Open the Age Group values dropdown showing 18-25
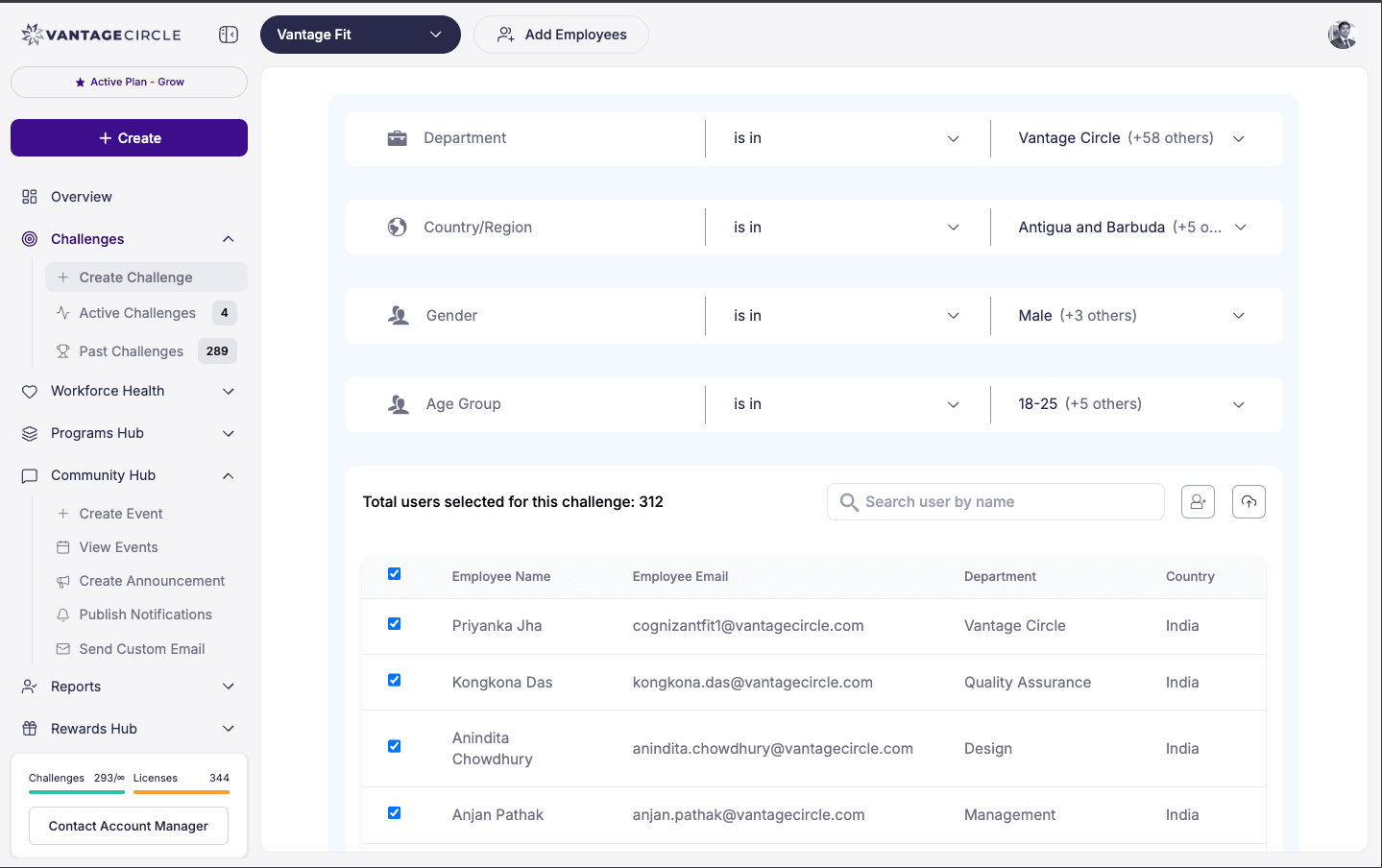This screenshot has width=1382, height=868. coord(1131,404)
